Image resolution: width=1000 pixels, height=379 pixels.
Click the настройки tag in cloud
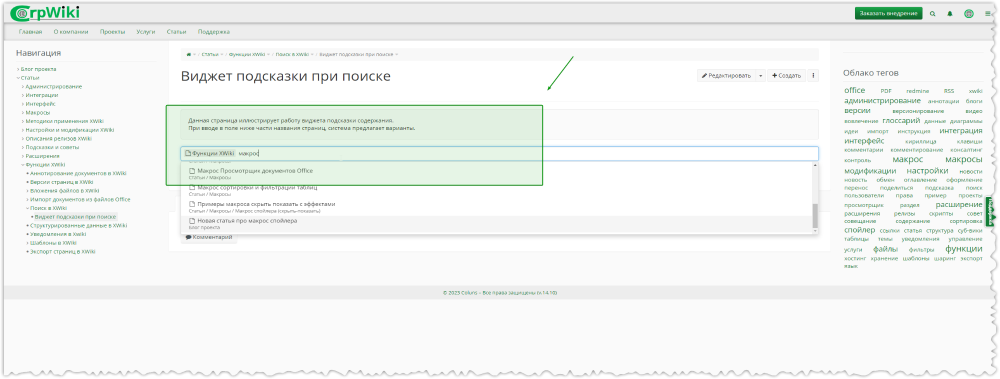click(927, 171)
